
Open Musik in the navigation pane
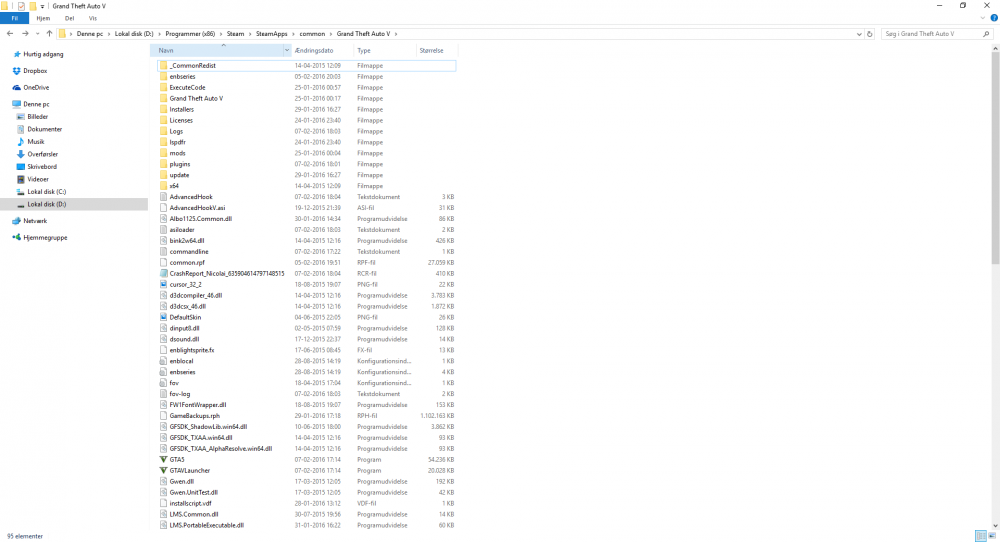(36, 142)
